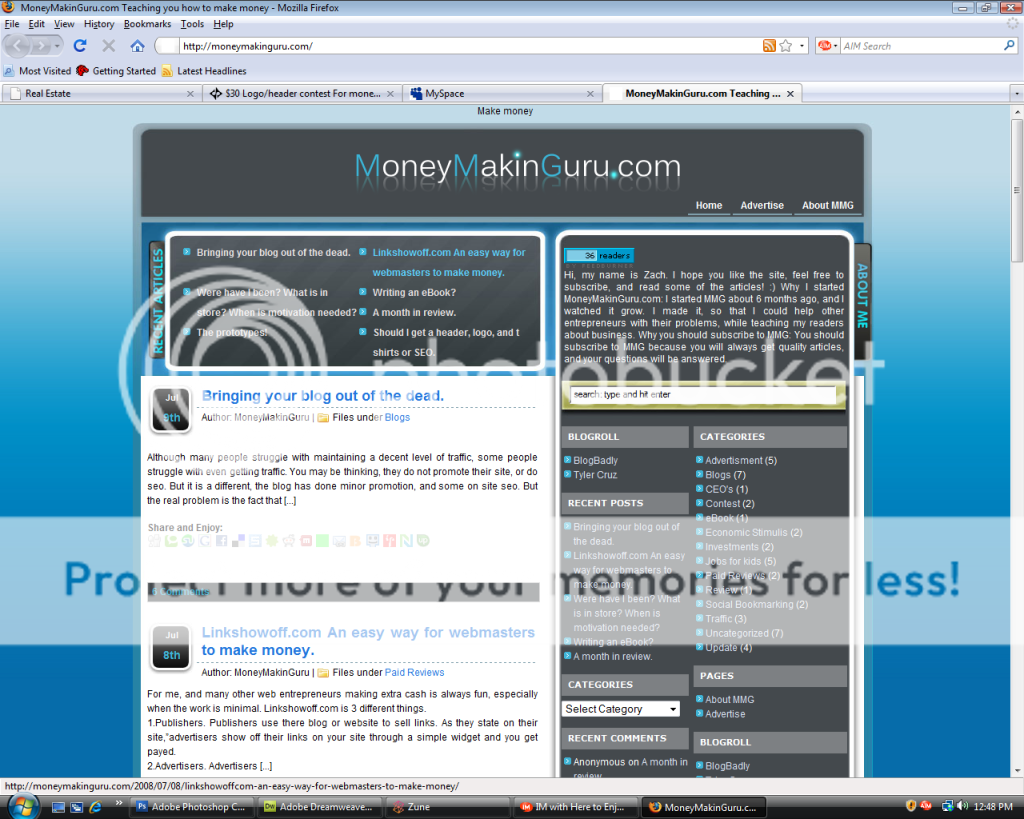Open the Paid Reviews category link
This screenshot has width=1024, height=819.
(x=414, y=673)
